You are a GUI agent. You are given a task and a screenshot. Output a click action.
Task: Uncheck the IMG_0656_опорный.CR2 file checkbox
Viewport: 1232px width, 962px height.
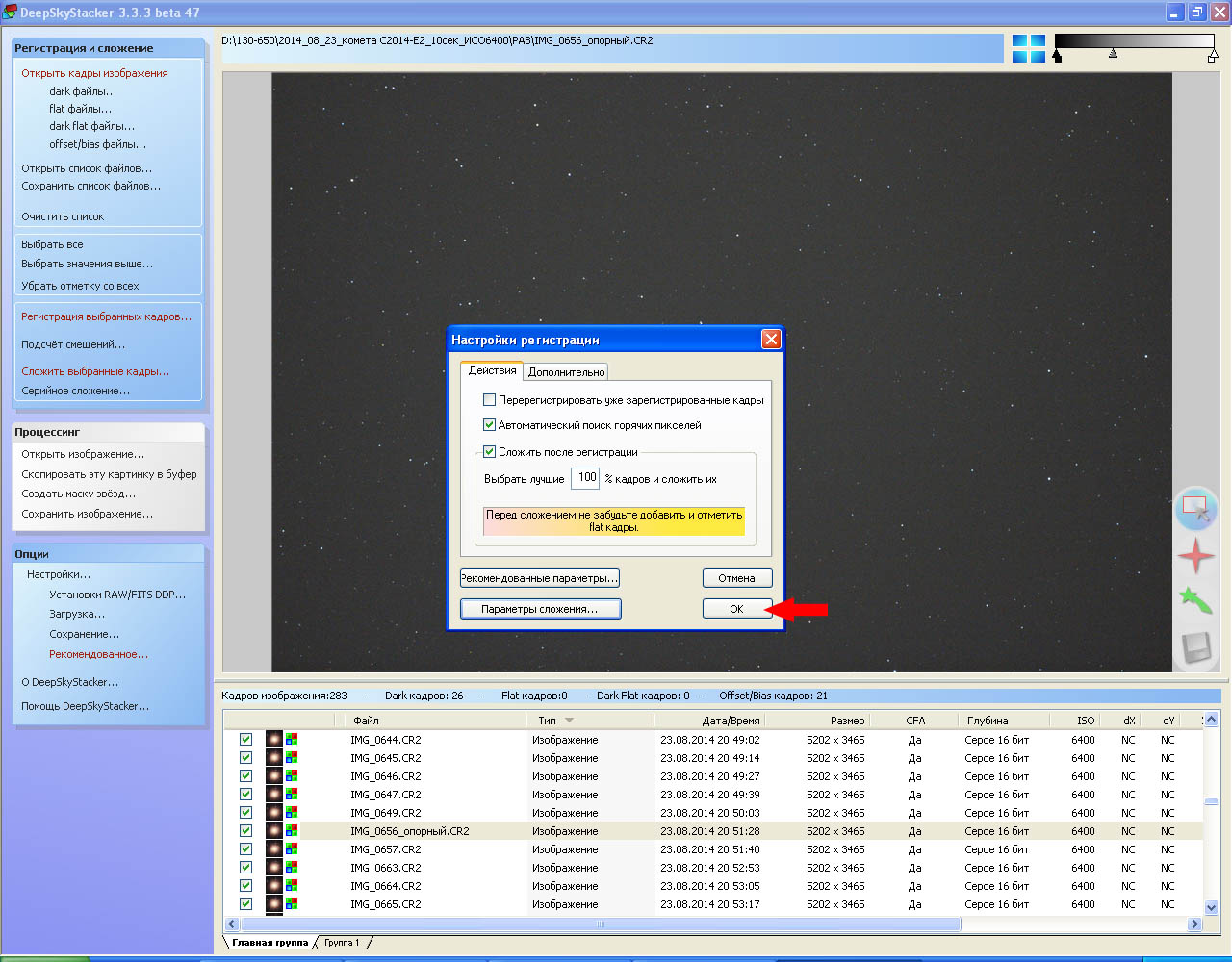245,831
